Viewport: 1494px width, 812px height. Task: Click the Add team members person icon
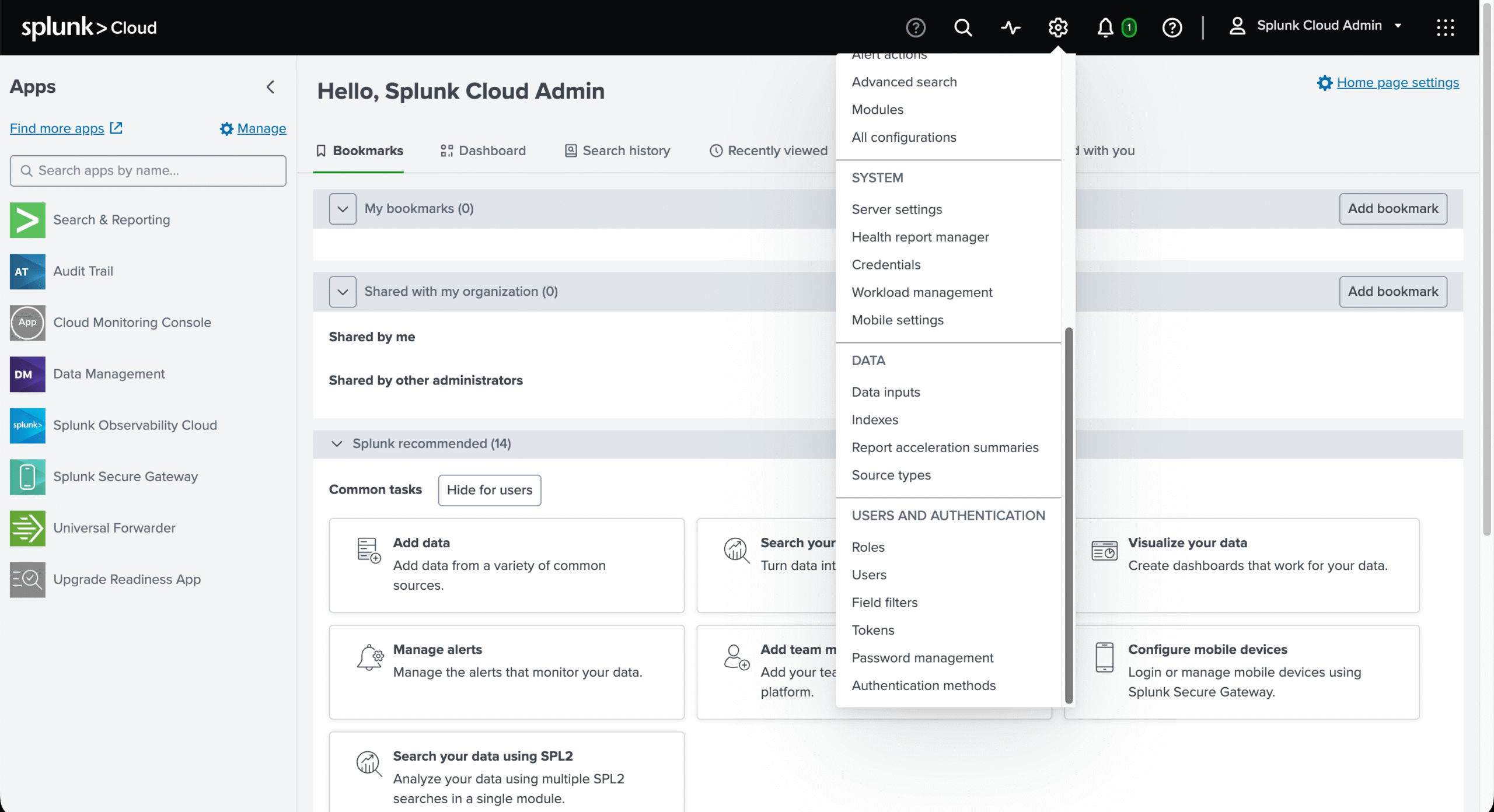click(736, 657)
